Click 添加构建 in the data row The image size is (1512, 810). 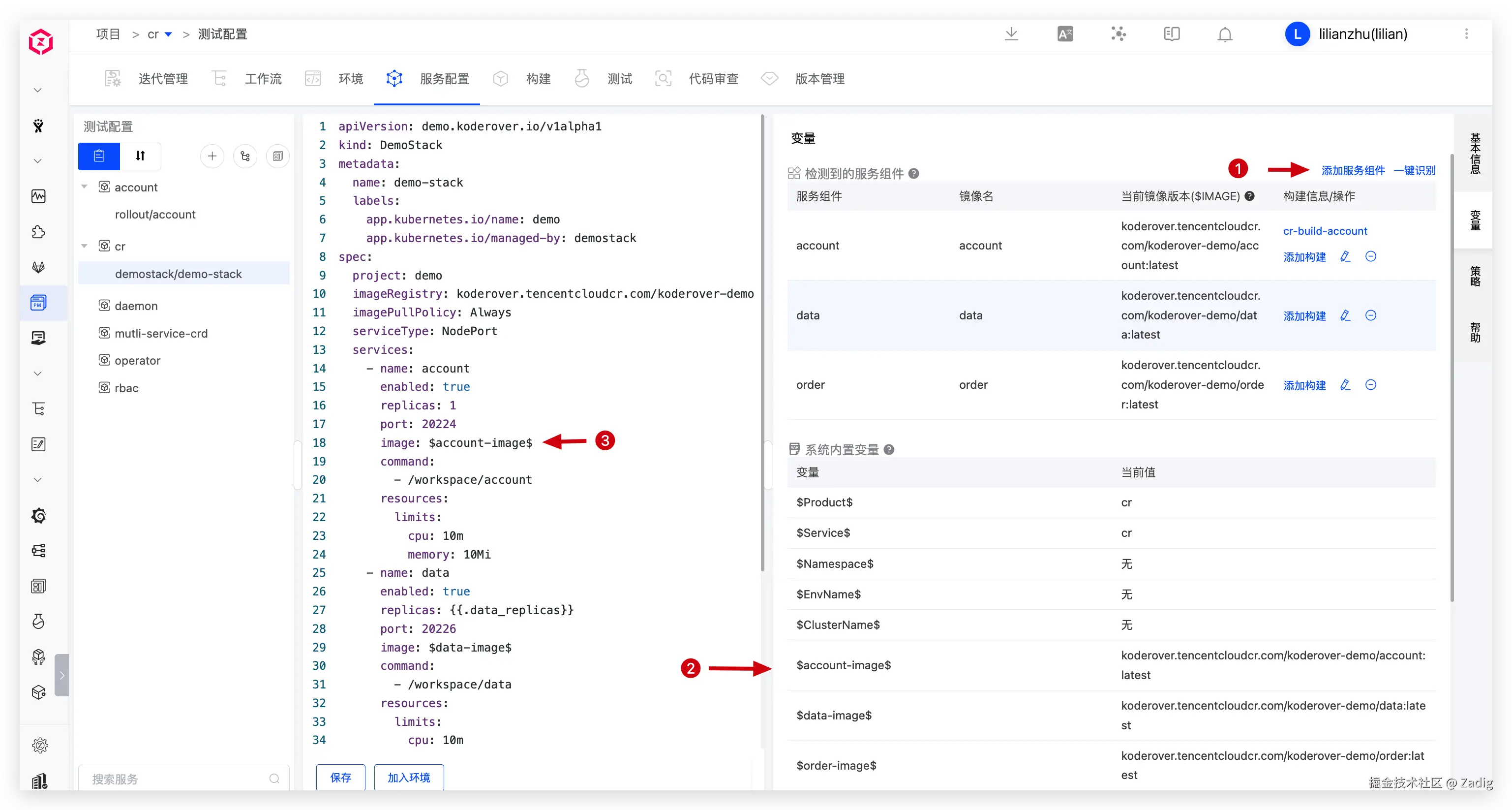point(1304,316)
